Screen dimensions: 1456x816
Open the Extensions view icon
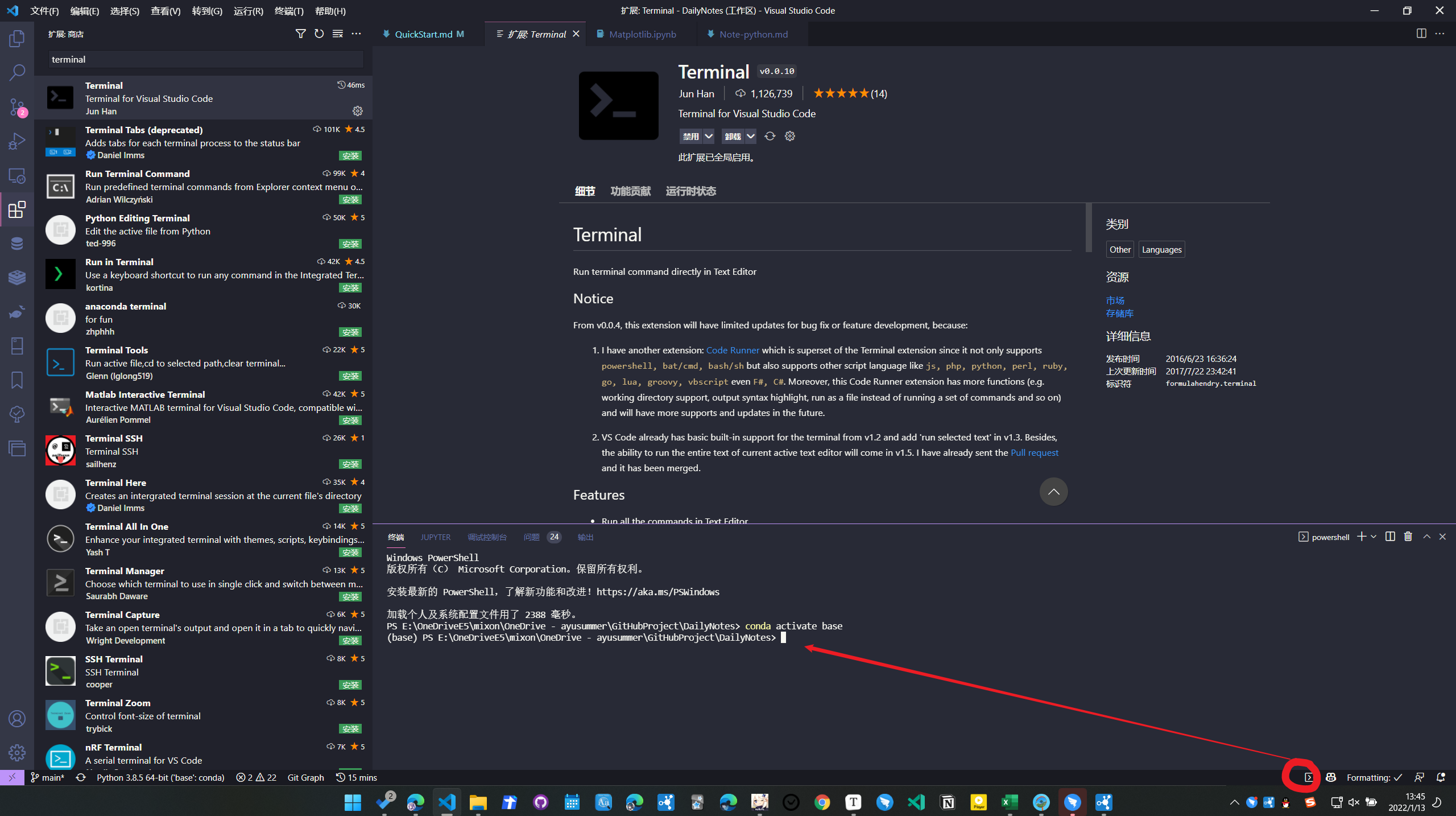click(17, 209)
